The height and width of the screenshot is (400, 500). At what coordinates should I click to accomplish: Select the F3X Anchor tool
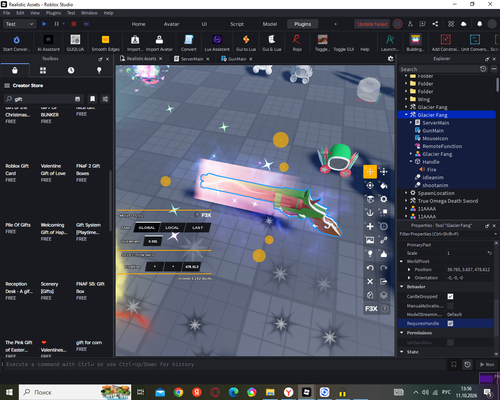tap(370, 213)
